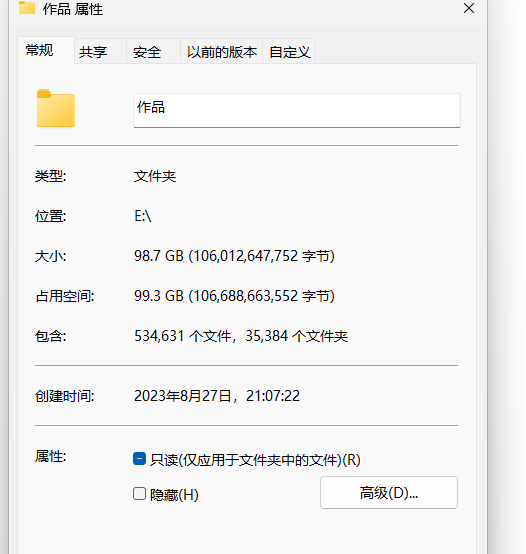This screenshot has height=554, width=526.
Task: Click the 只读 checkbox label text
Action: pos(255,460)
